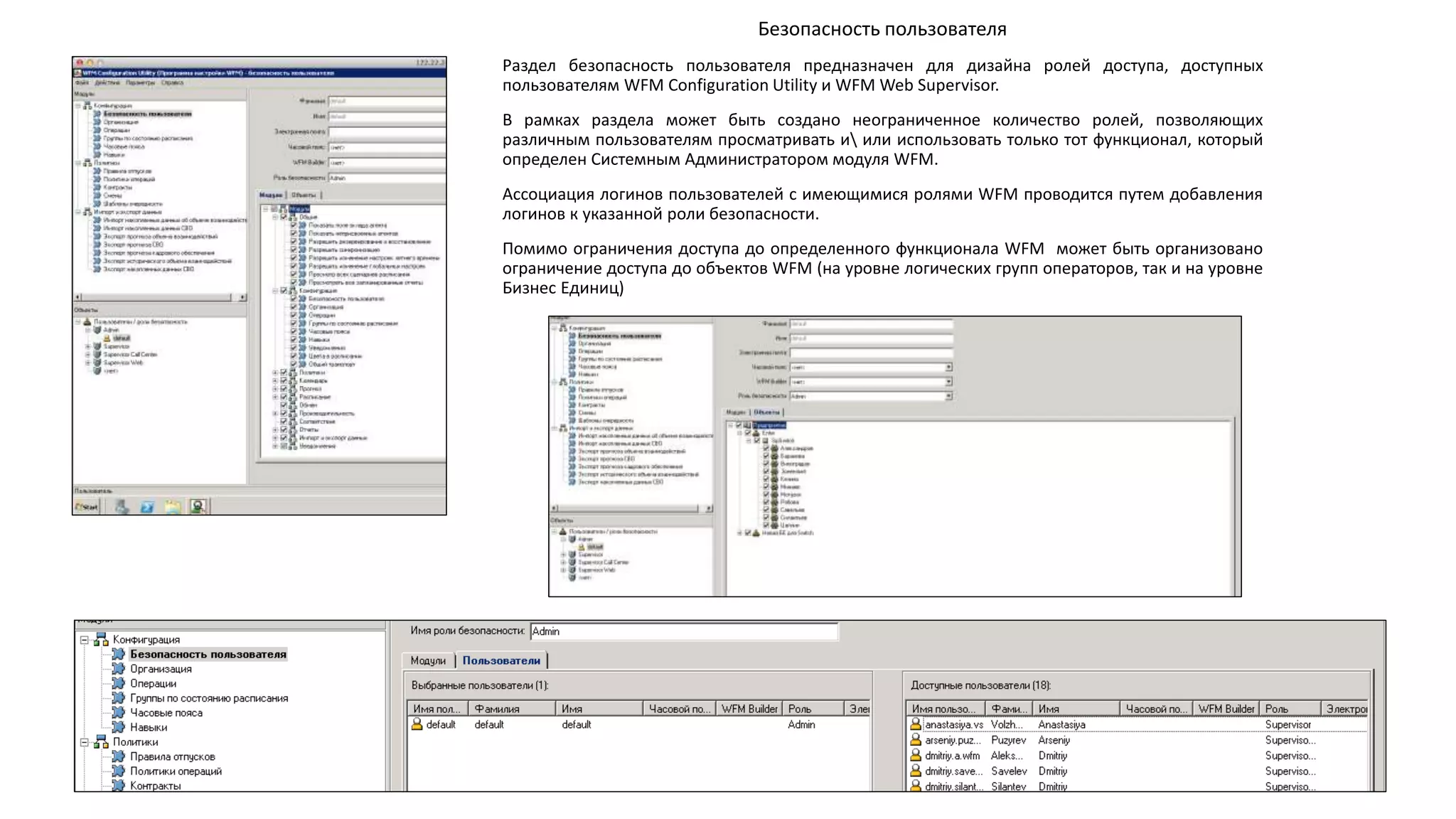The height and width of the screenshot is (819, 1456).
Task: Click default user icon in selected users list
Action: click(417, 724)
